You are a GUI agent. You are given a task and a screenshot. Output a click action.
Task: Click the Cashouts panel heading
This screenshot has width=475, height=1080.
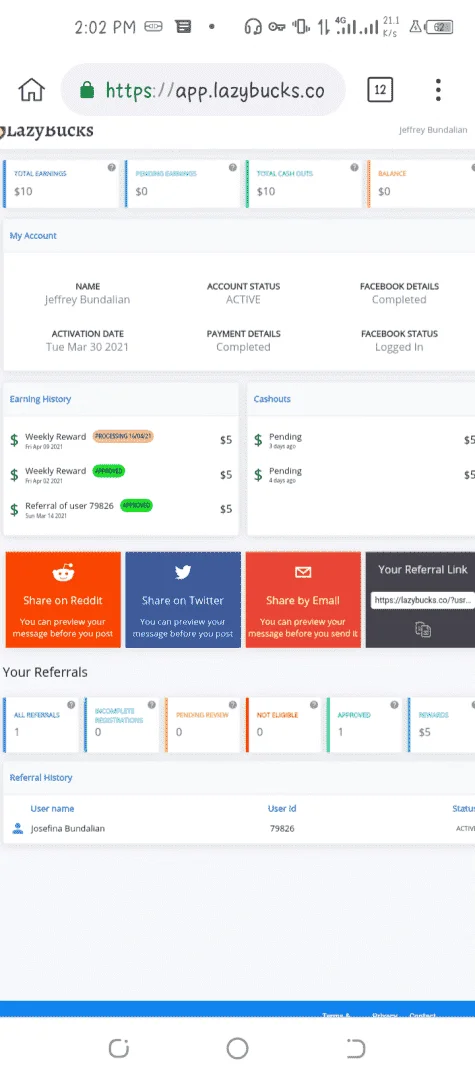pyautogui.click(x=272, y=399)
